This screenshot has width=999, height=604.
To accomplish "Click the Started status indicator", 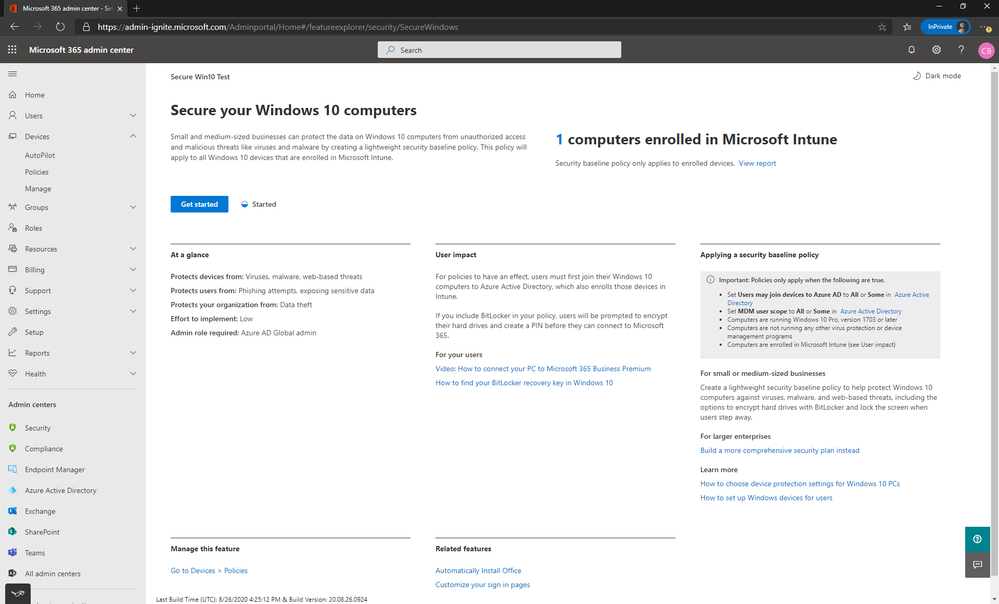I will click(x=259, y=204).
